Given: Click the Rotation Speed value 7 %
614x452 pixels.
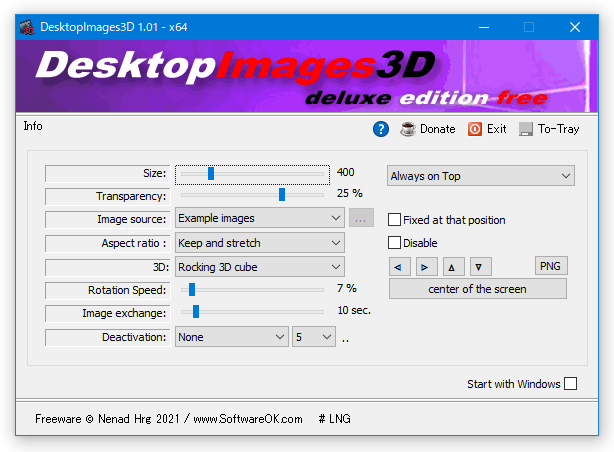Looking at the screenshot, I should (347, 288).
